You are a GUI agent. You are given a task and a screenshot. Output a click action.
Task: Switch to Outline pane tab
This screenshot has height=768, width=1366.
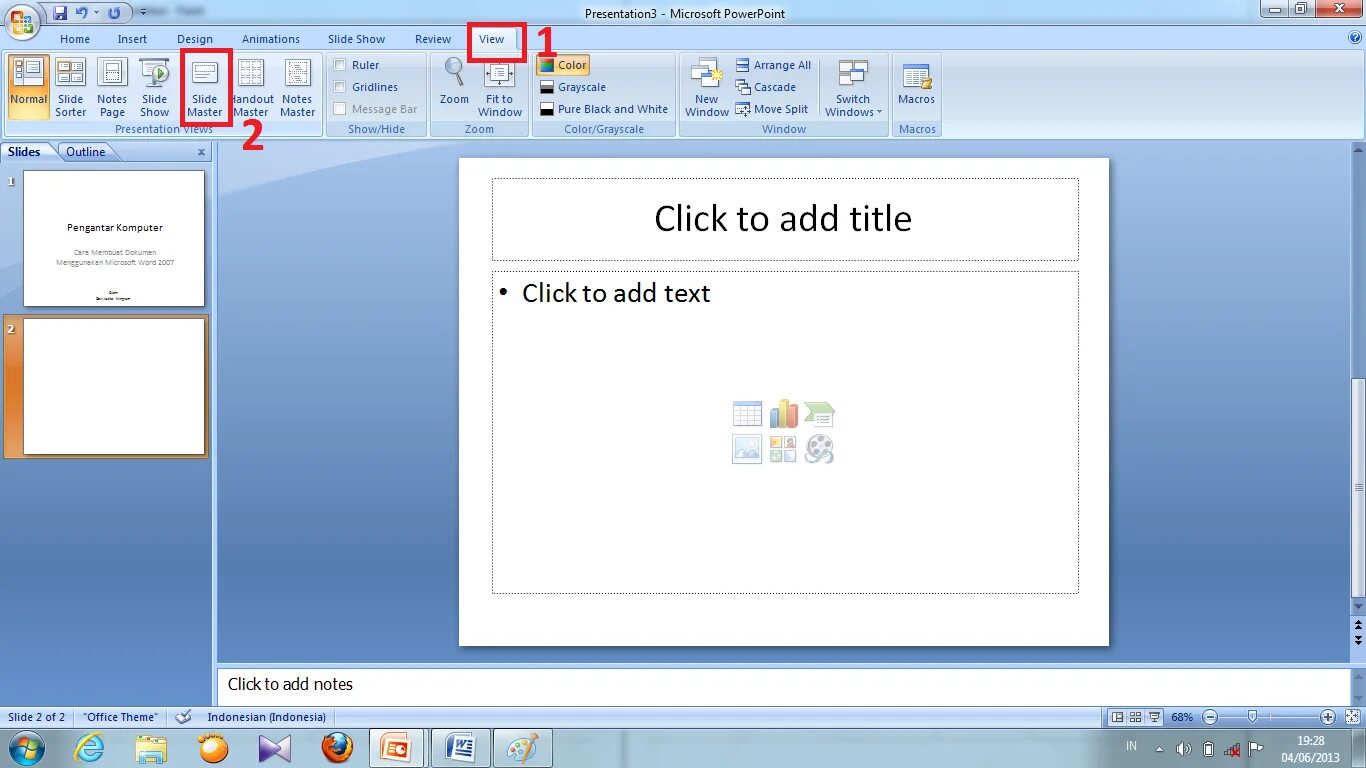click(86, 152)
